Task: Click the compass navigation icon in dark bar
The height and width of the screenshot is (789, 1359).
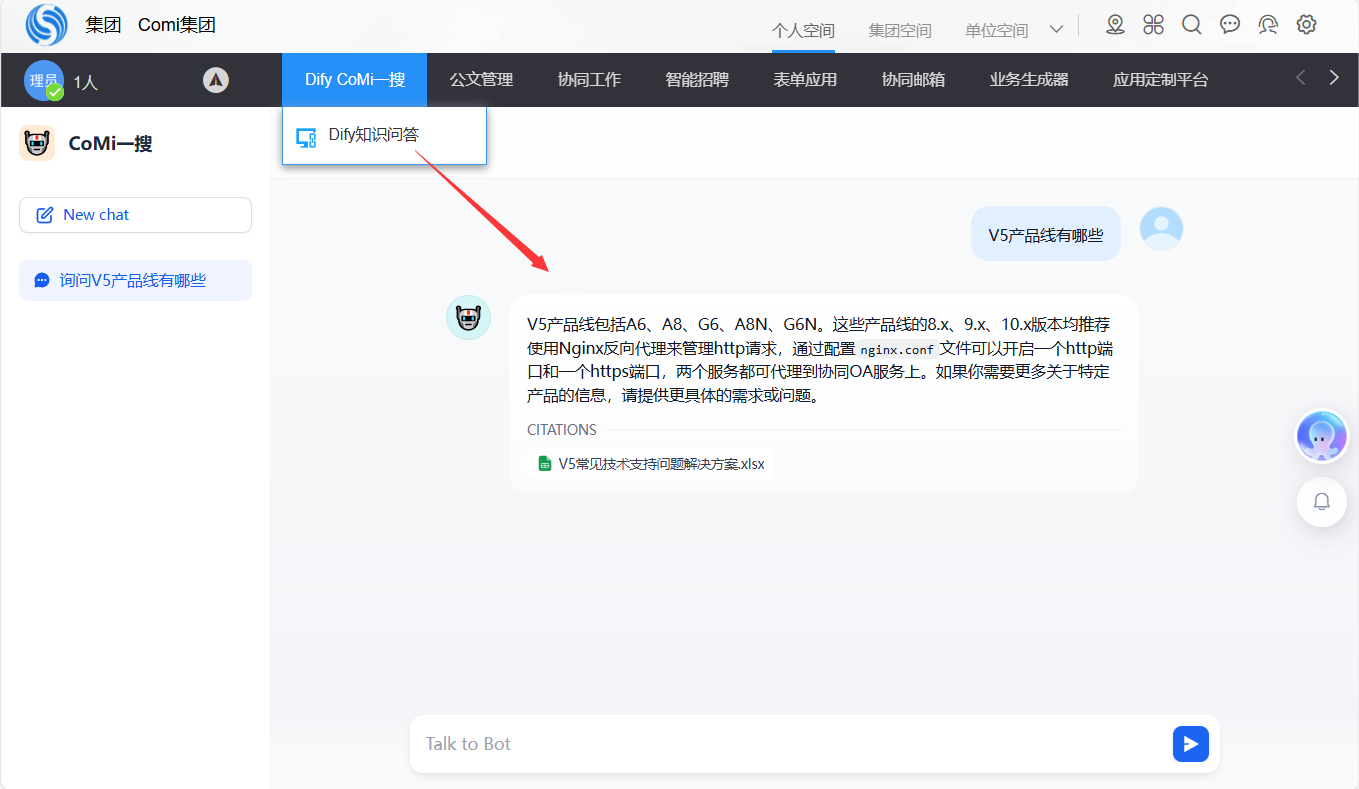Action: pos(216,80)
